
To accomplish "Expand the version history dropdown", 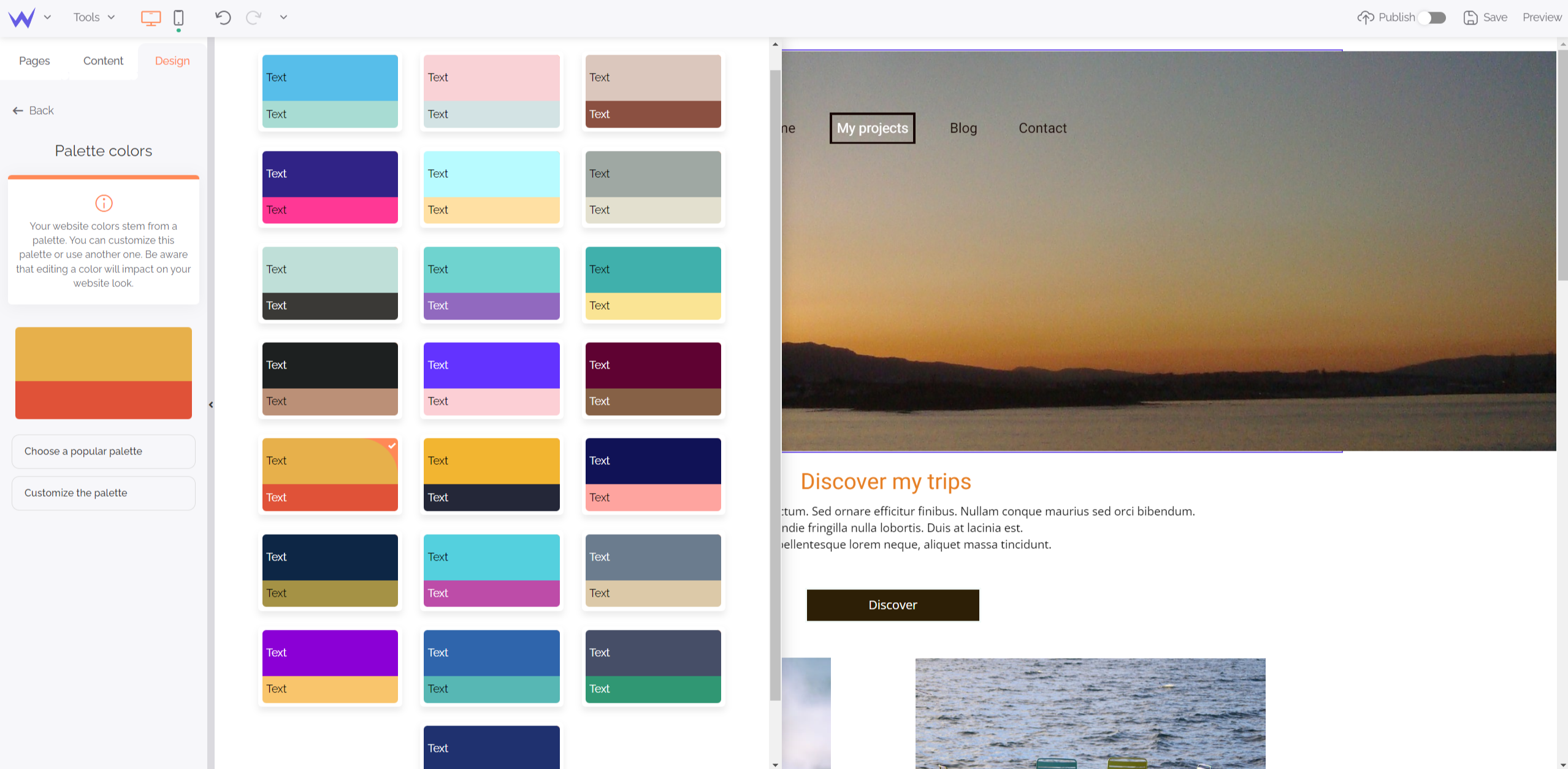I will pyautogui.click(x=283, y=17).
